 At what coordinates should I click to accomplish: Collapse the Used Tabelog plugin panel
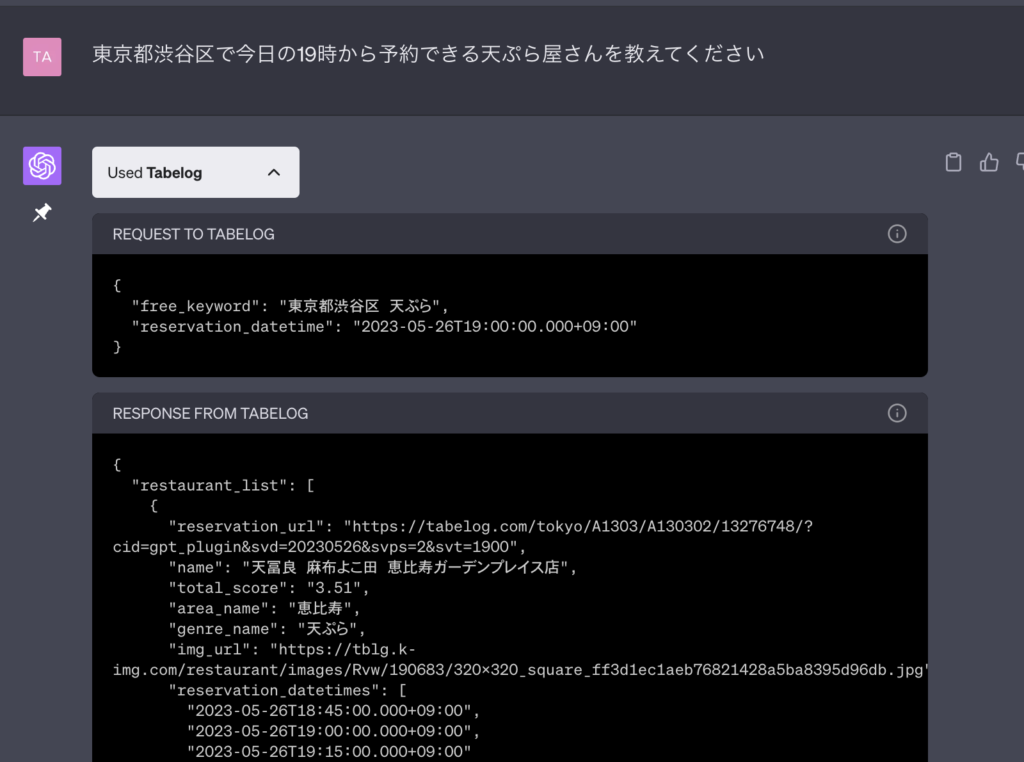pyautogui.click(x=195, y=172)
